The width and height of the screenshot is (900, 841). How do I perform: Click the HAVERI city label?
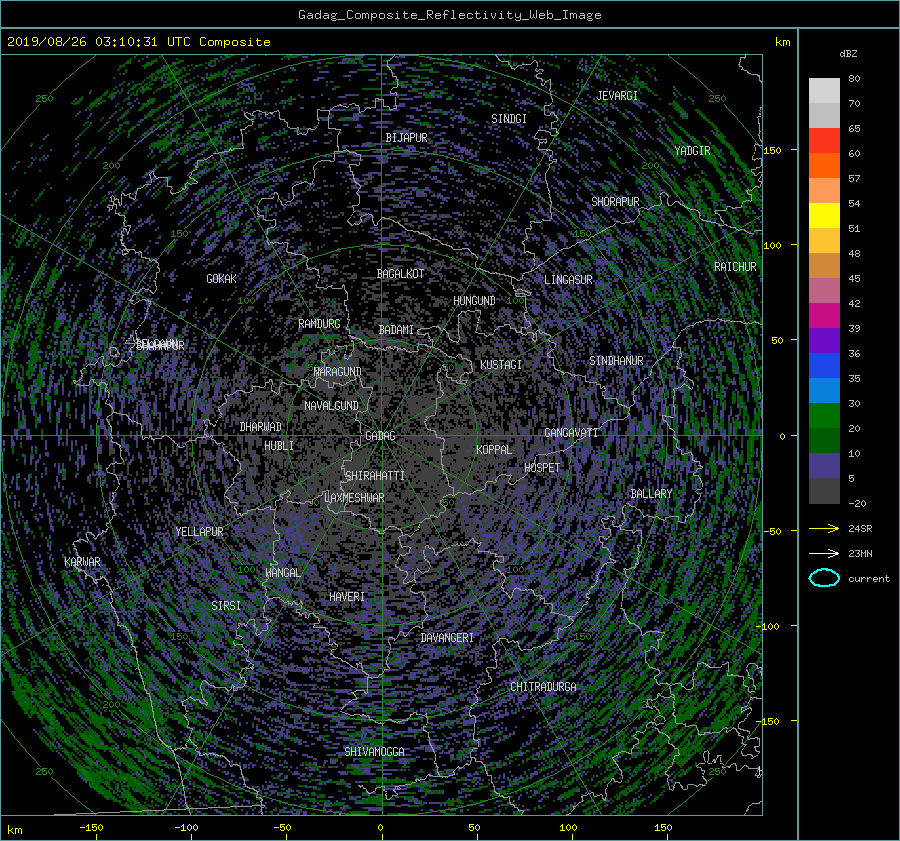[x=347, y=597]
